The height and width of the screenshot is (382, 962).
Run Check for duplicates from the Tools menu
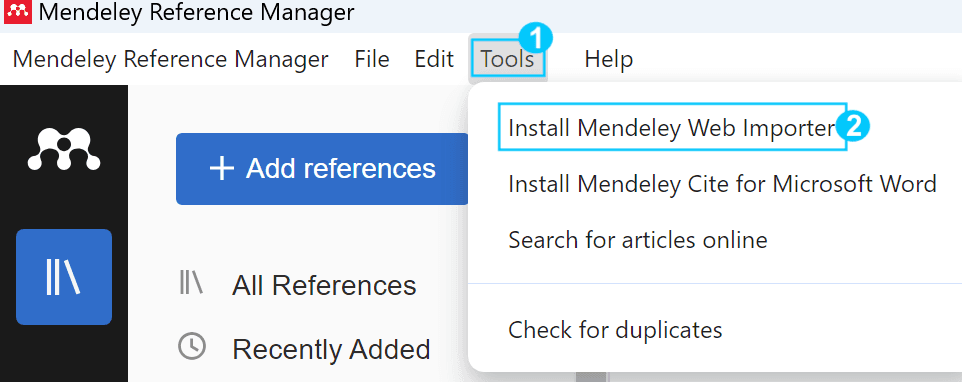pyautogui.click(x=615, y=330)
